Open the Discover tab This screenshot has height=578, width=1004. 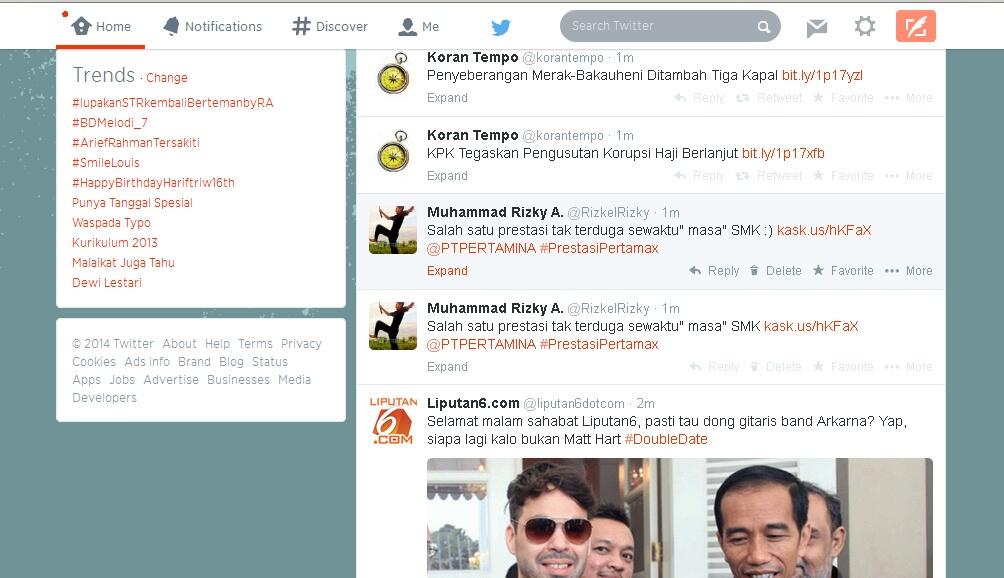coord(330,26)
